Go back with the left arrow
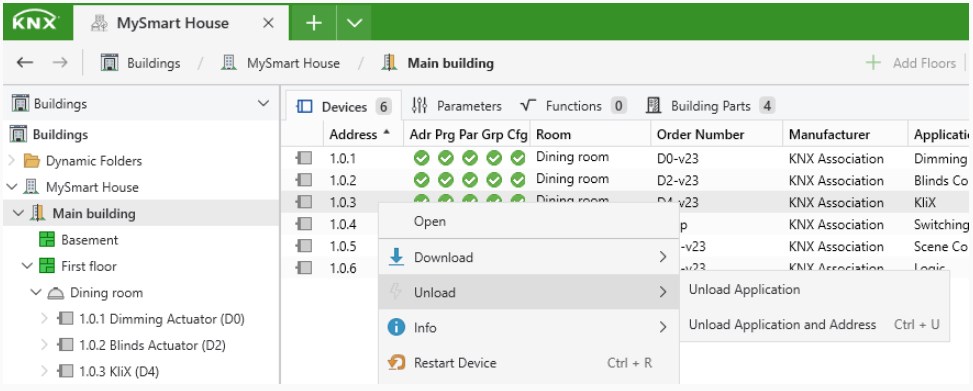This screenshot has height=391, width=973. (x=25, y=63)
